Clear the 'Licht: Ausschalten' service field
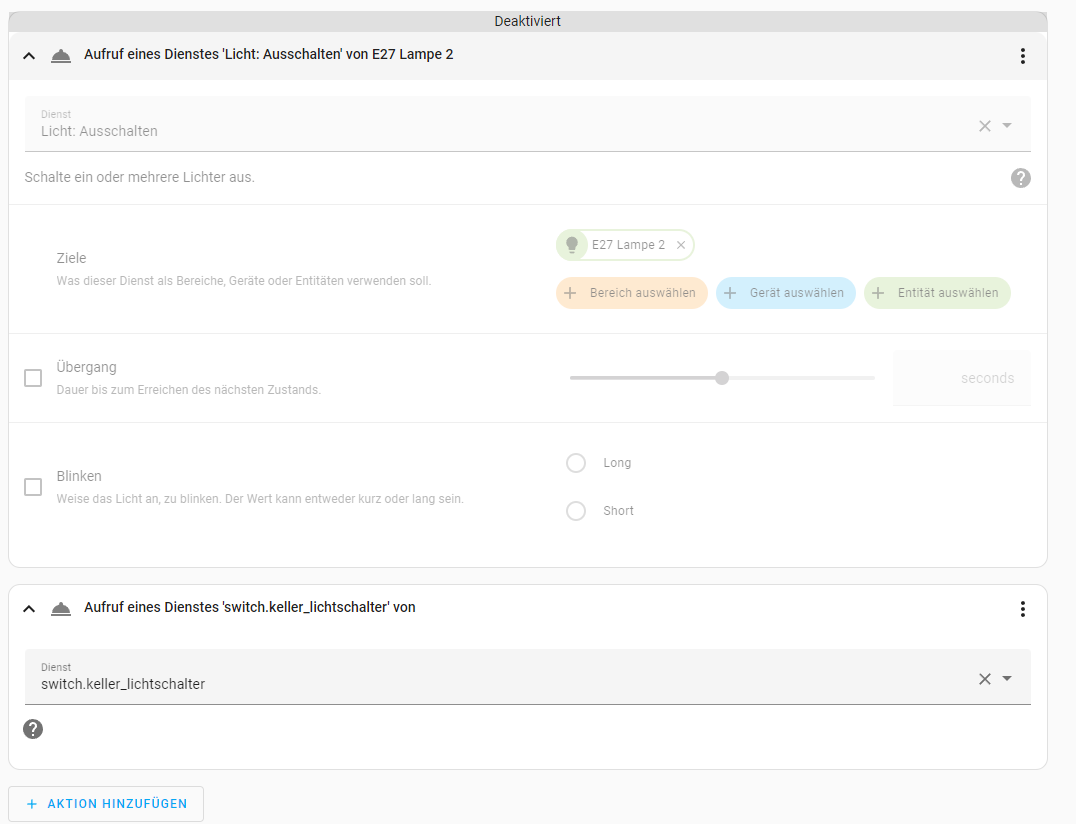The image size is (1076, 824). [x=984, y=126]
